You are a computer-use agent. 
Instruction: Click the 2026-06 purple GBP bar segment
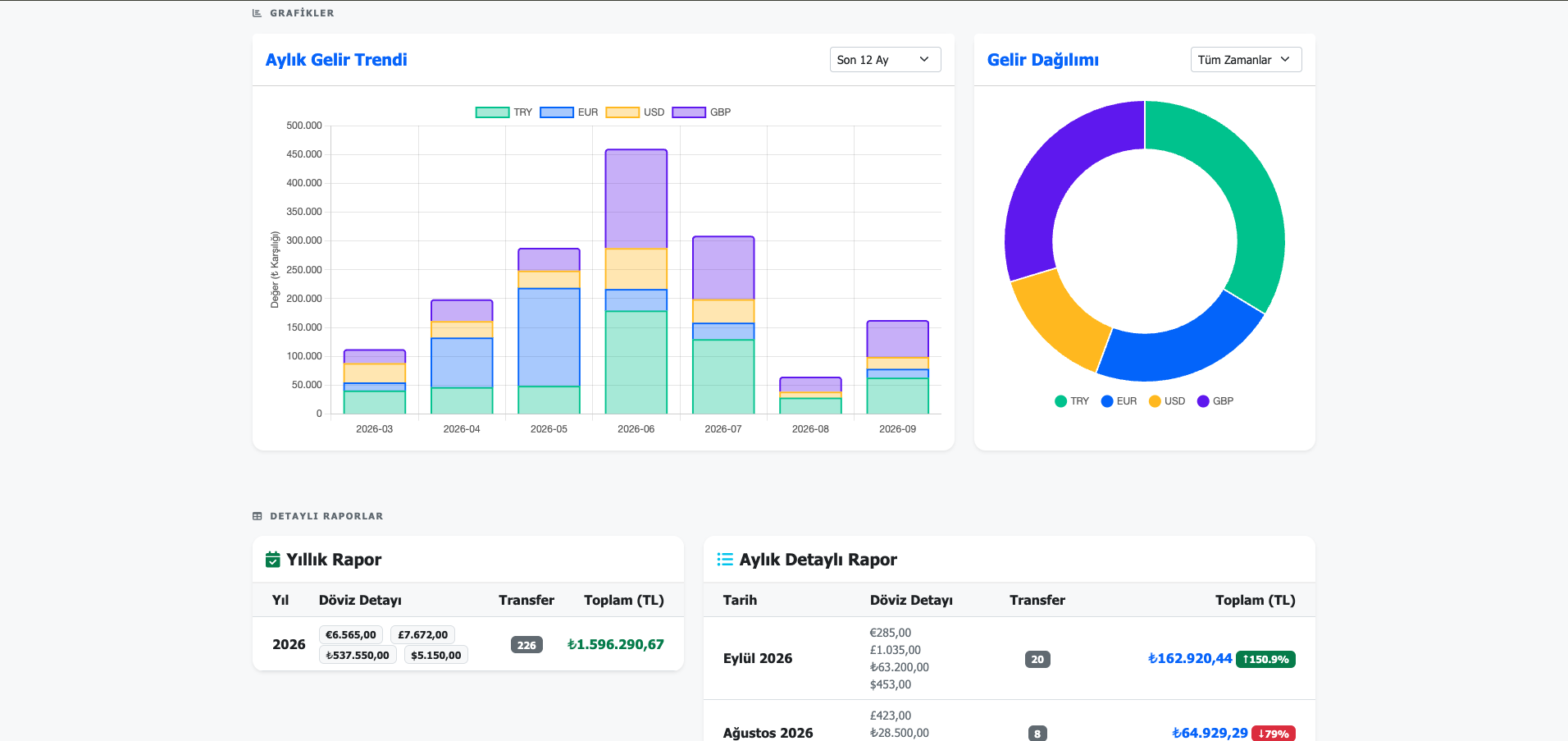(636, 199)
